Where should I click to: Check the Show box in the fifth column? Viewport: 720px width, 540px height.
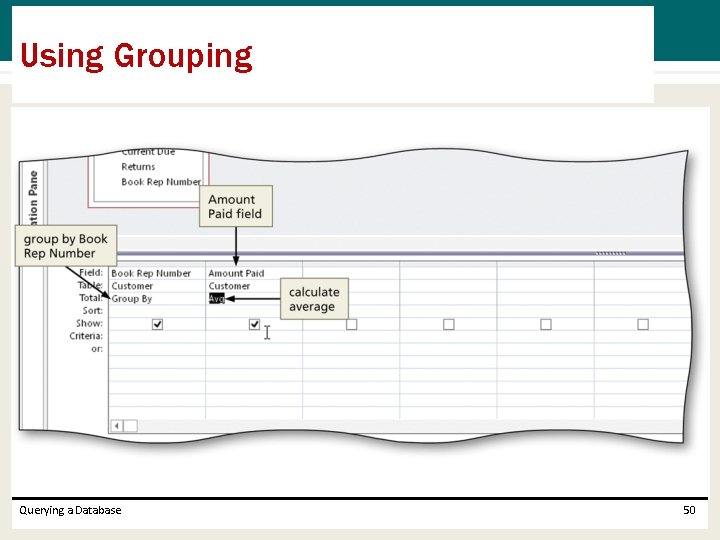546,324
